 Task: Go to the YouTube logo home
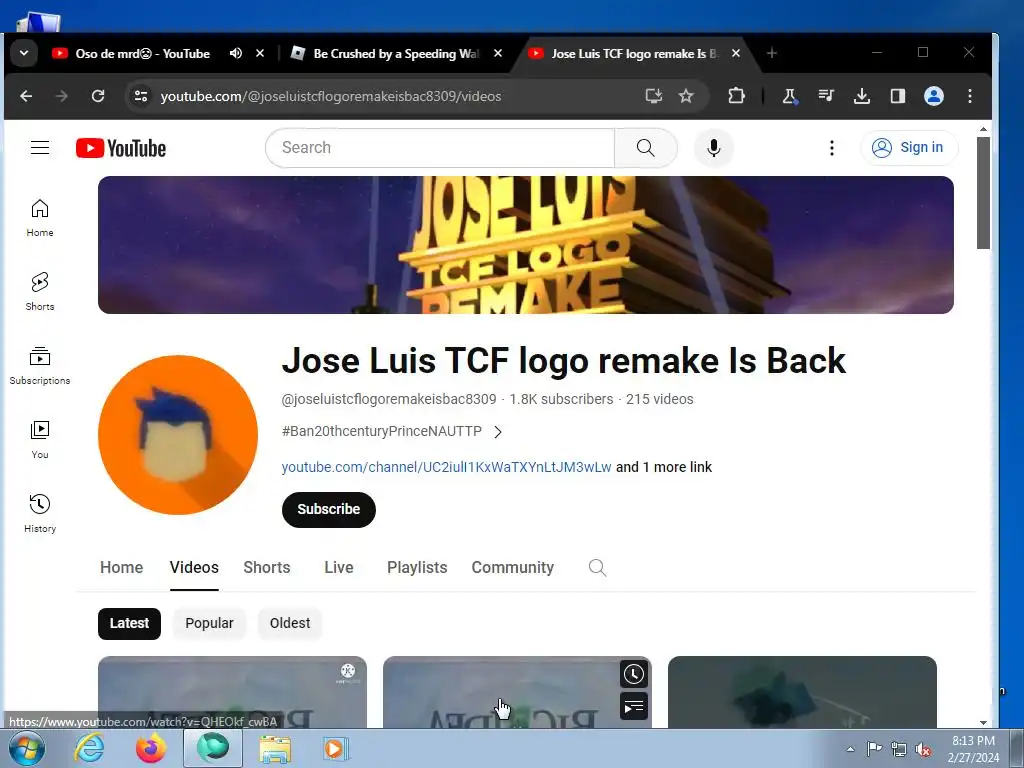click(x=121, y=148)
